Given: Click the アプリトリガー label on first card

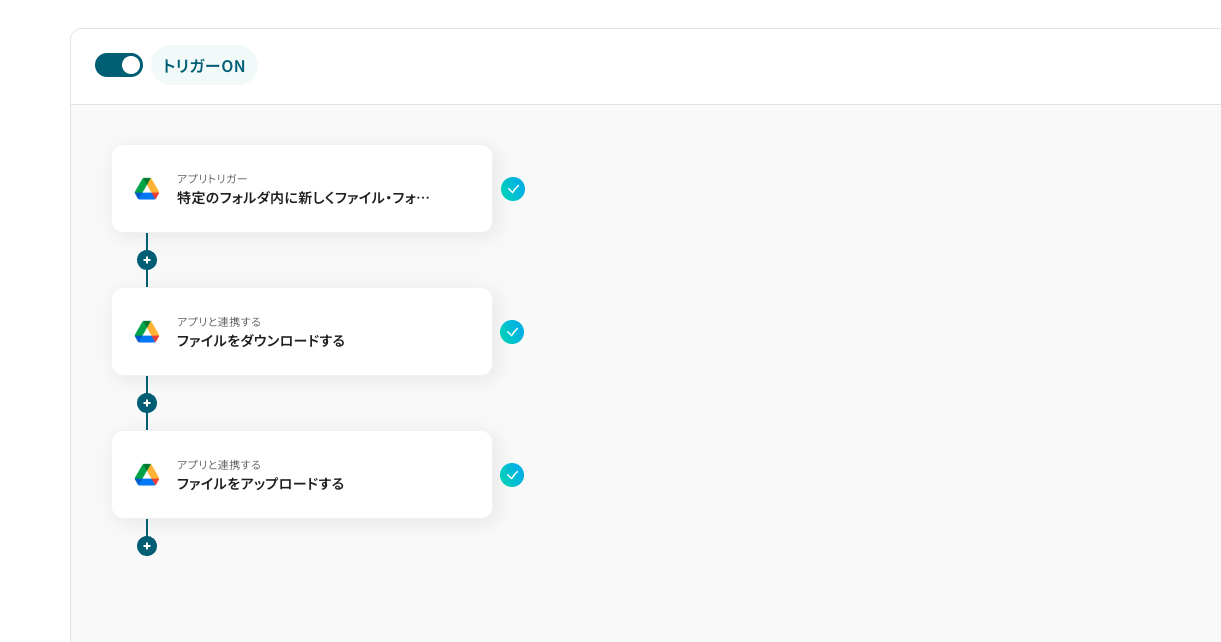Looking at the screenshot, I should (x=212, y=179).
